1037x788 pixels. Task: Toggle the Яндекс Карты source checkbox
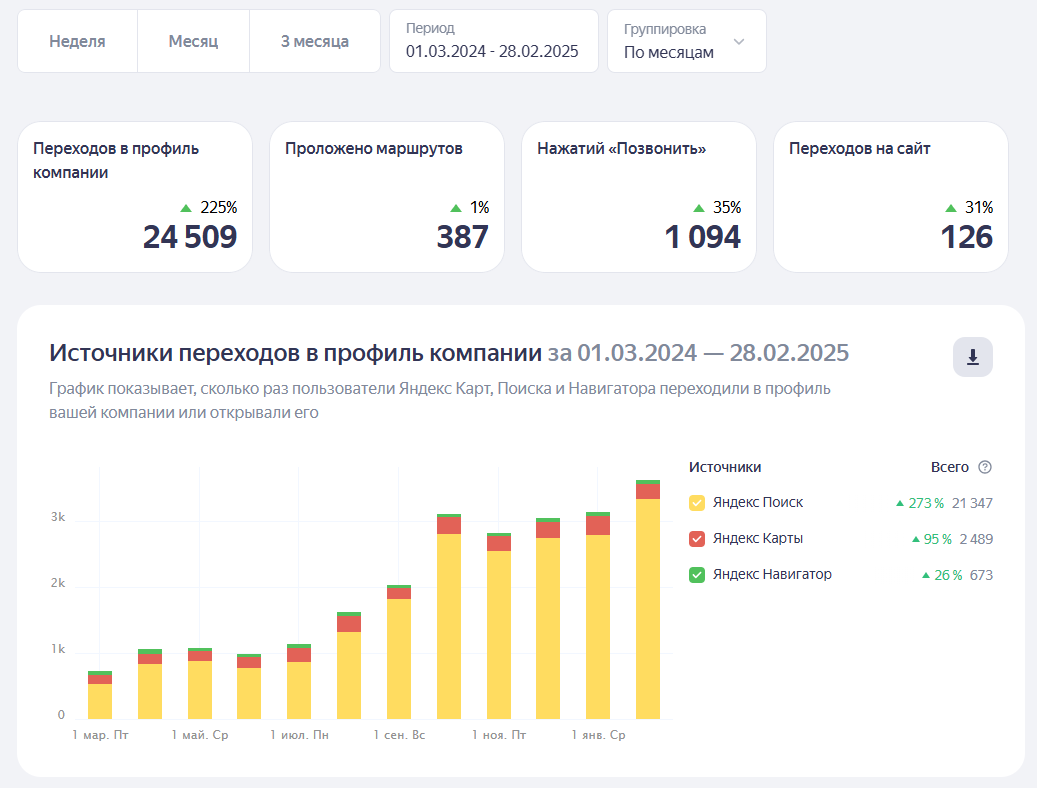pyautogui.click(x=697, y=539)
